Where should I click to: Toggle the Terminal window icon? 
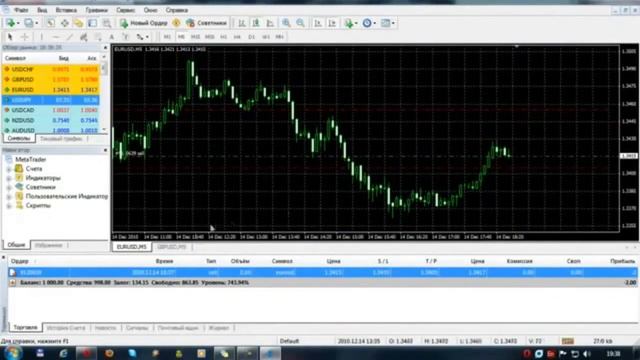(x=93, y=23)
